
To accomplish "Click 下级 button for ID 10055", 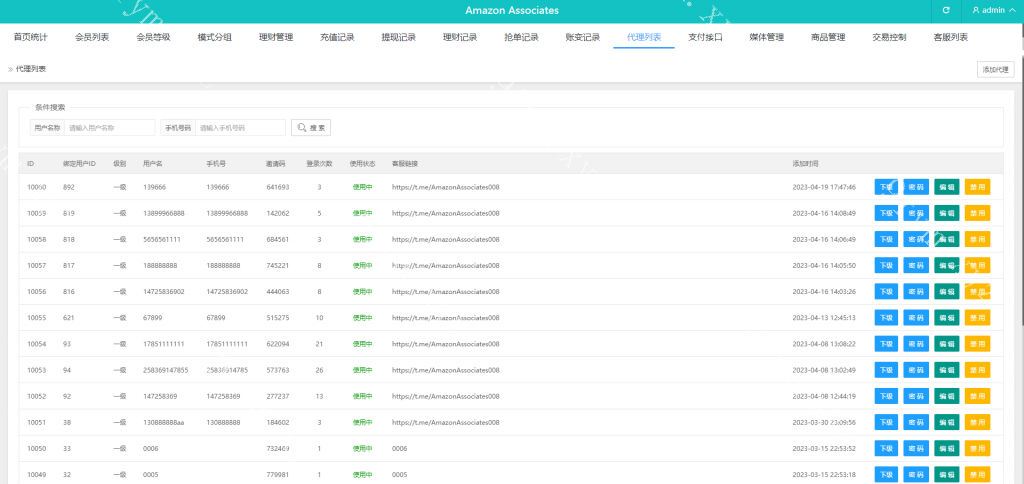I will (886, 317).
